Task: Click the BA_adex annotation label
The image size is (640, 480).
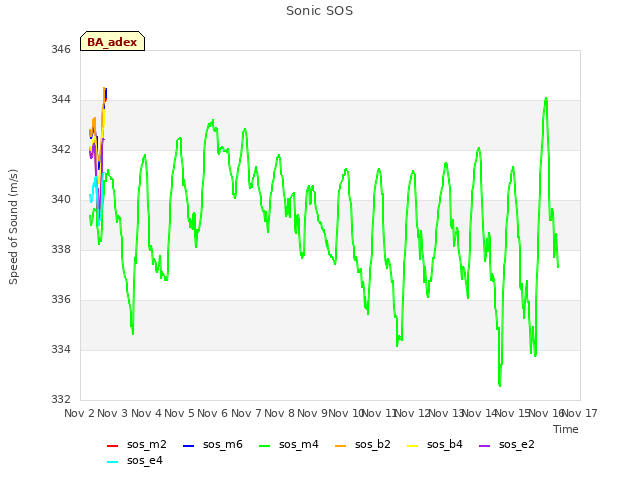Action: coord(112,41)
